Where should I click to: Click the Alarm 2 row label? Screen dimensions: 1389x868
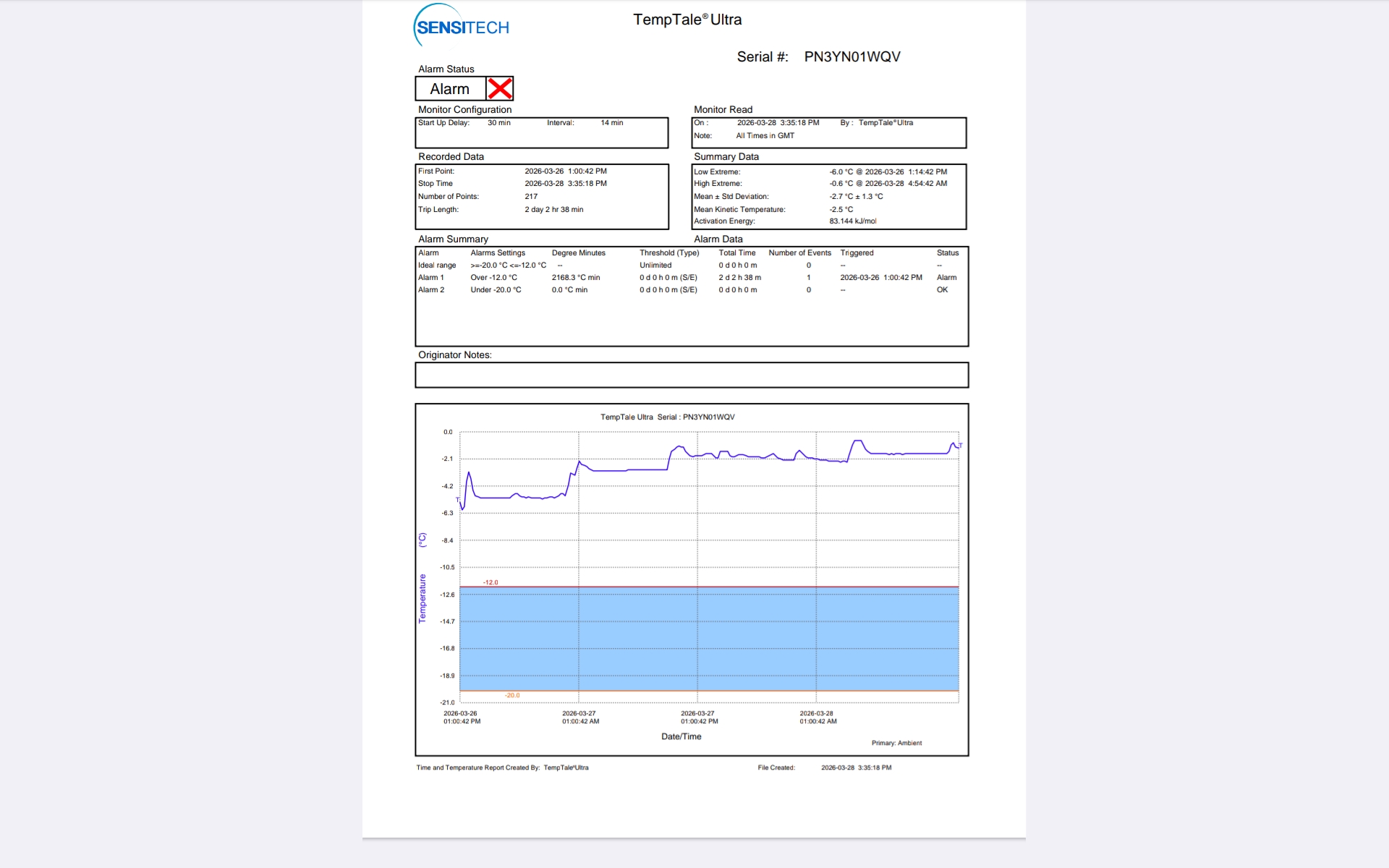(431, 290)
